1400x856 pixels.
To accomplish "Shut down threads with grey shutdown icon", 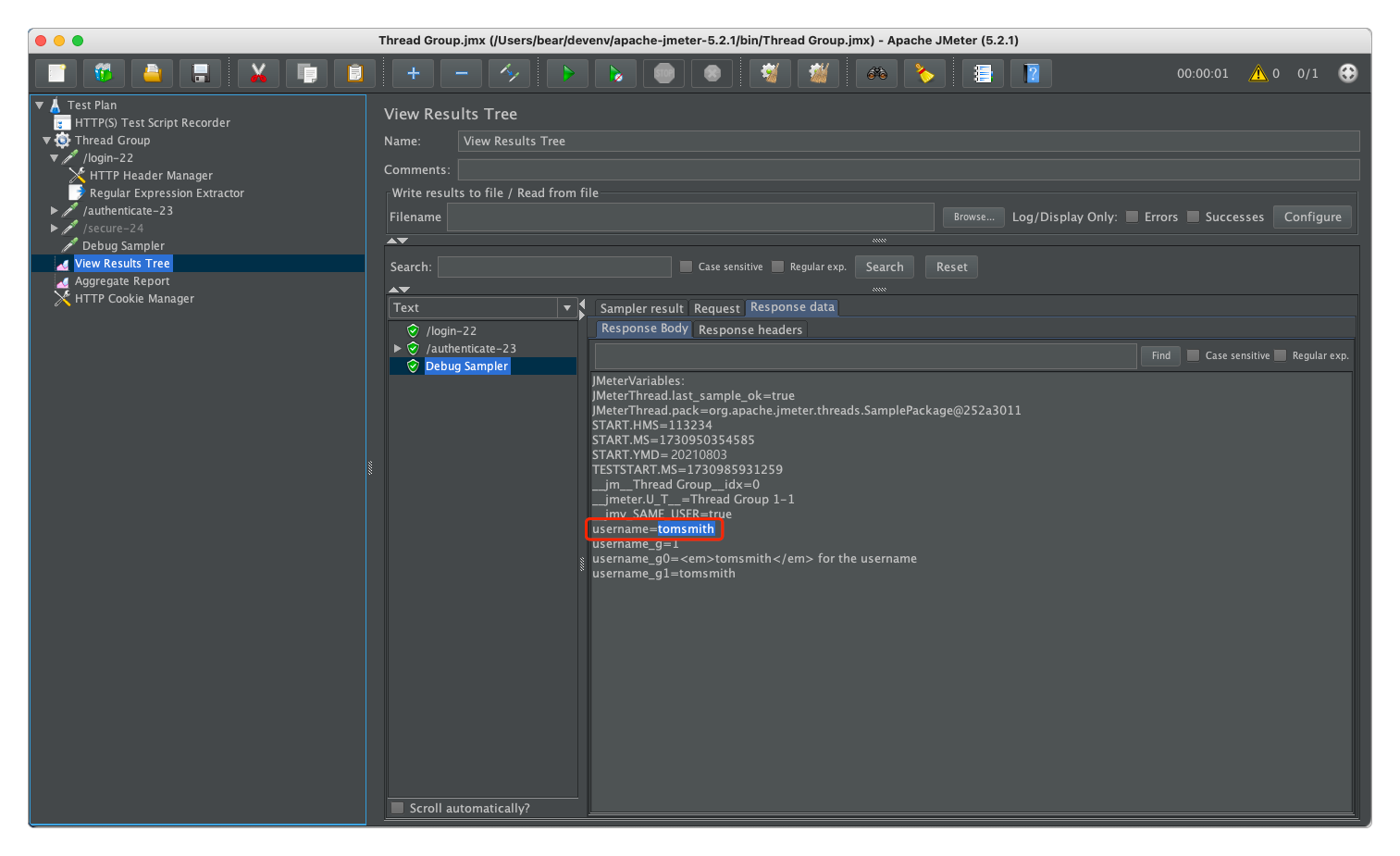I will (712, 73).
